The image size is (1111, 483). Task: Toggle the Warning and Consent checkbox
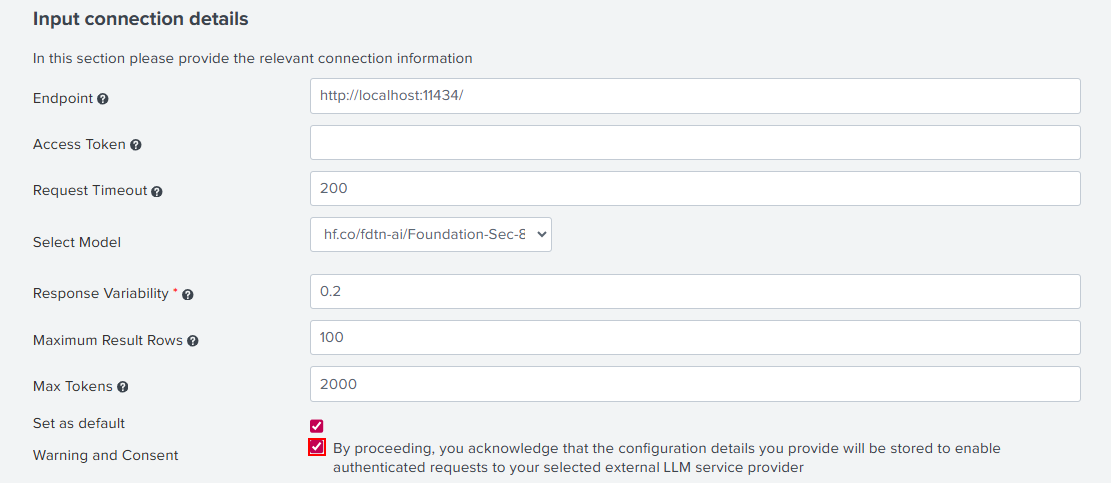(x=317, y=448)
